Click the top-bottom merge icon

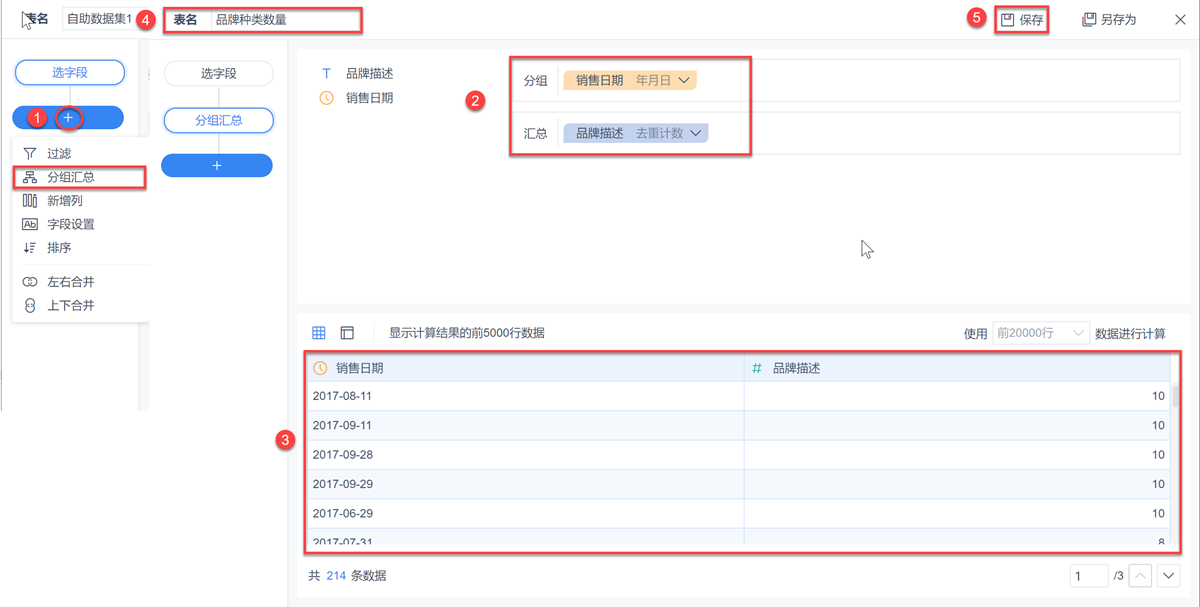30,306
